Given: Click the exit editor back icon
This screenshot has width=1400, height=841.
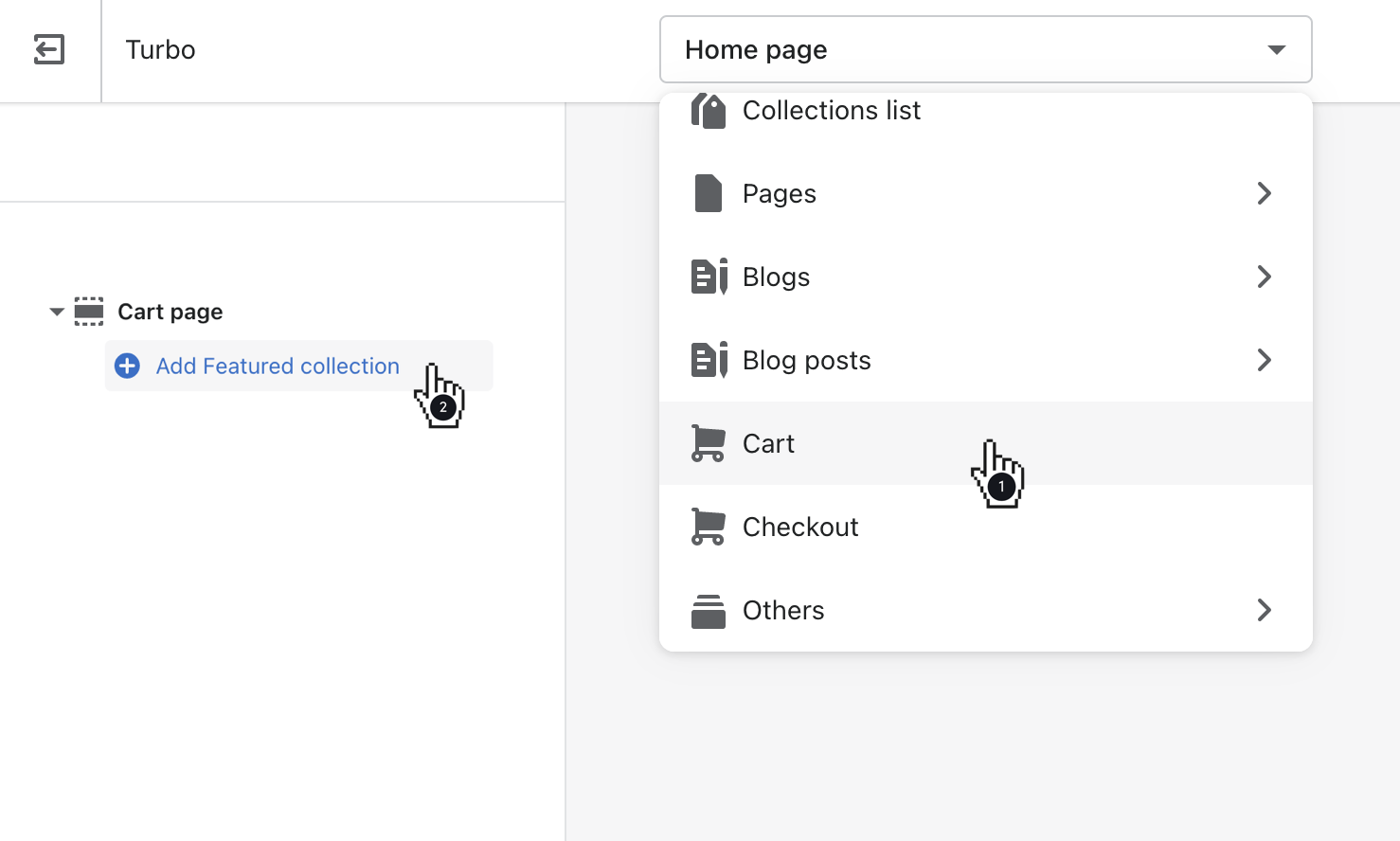Looking at the screenshot, I should 49,49.
